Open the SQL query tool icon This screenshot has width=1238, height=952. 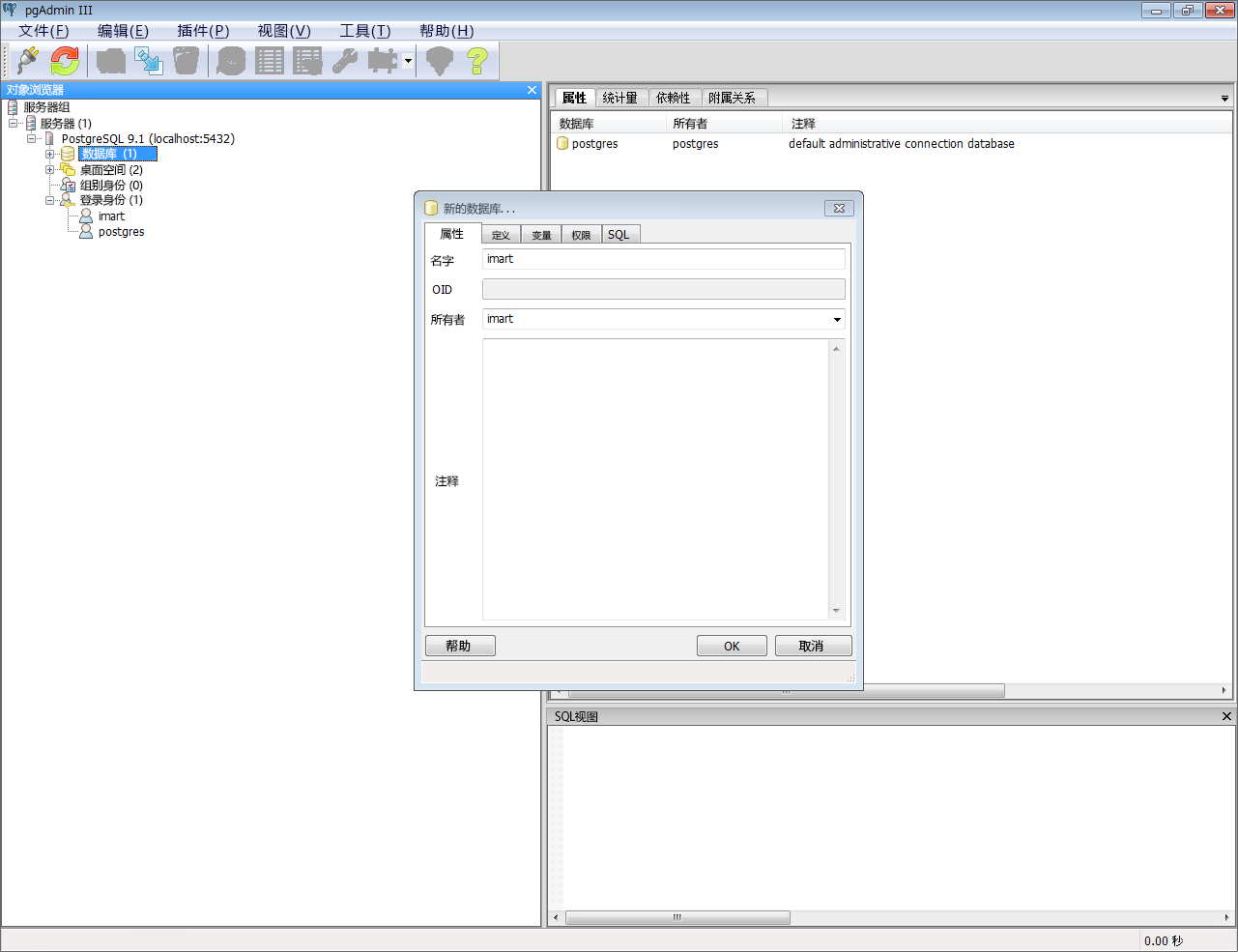pyautogui.click(x=231, y=61)
